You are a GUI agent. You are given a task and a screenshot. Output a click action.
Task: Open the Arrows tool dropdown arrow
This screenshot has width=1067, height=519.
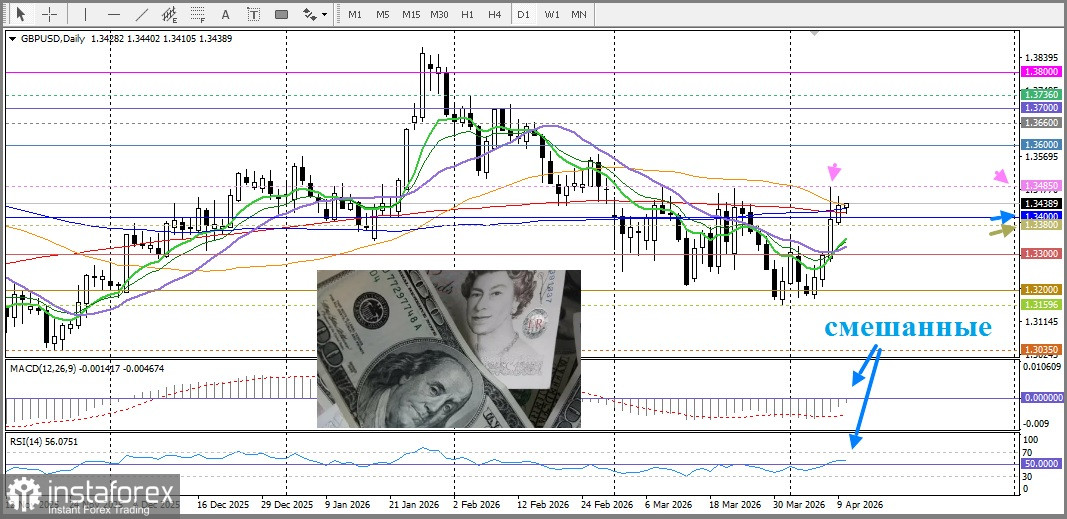[325, 14]
